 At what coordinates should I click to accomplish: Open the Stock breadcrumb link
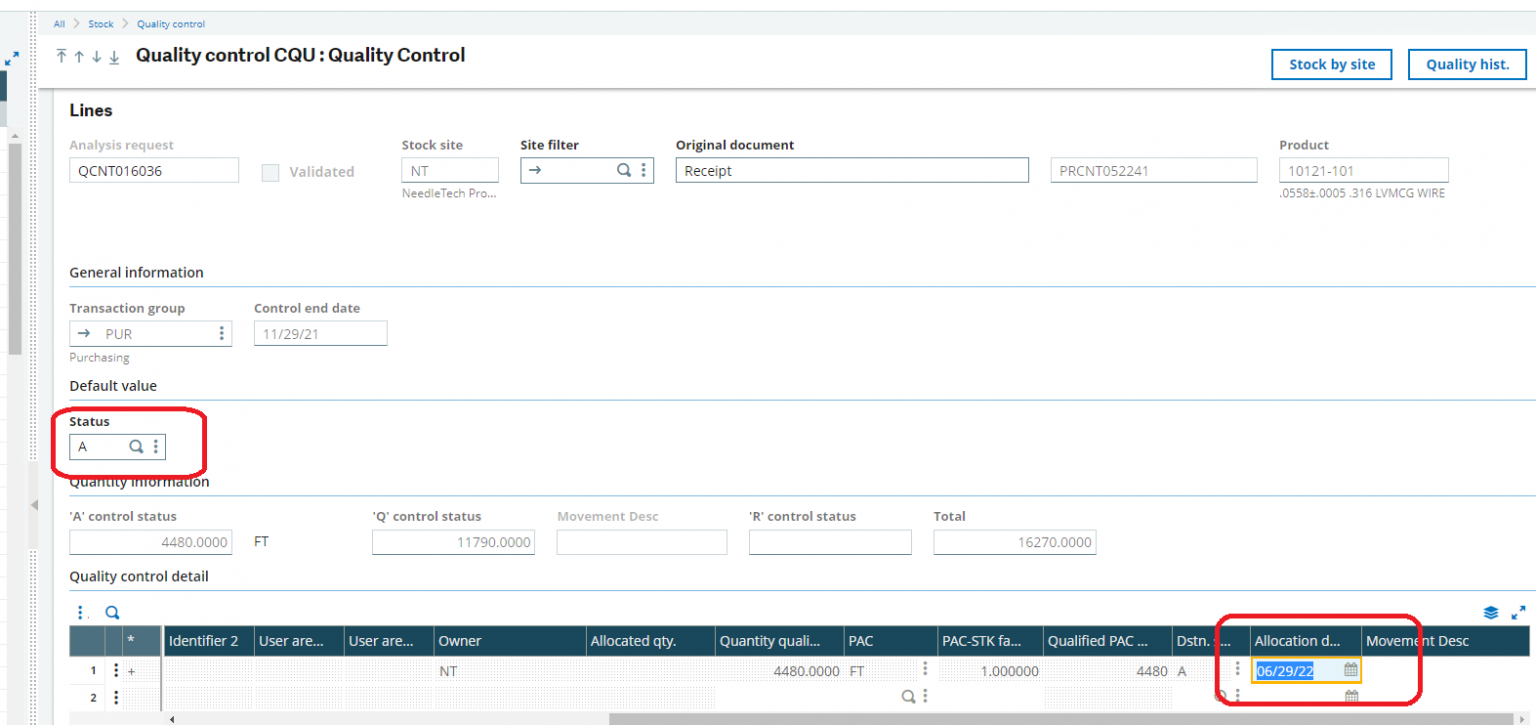(100, 23)
